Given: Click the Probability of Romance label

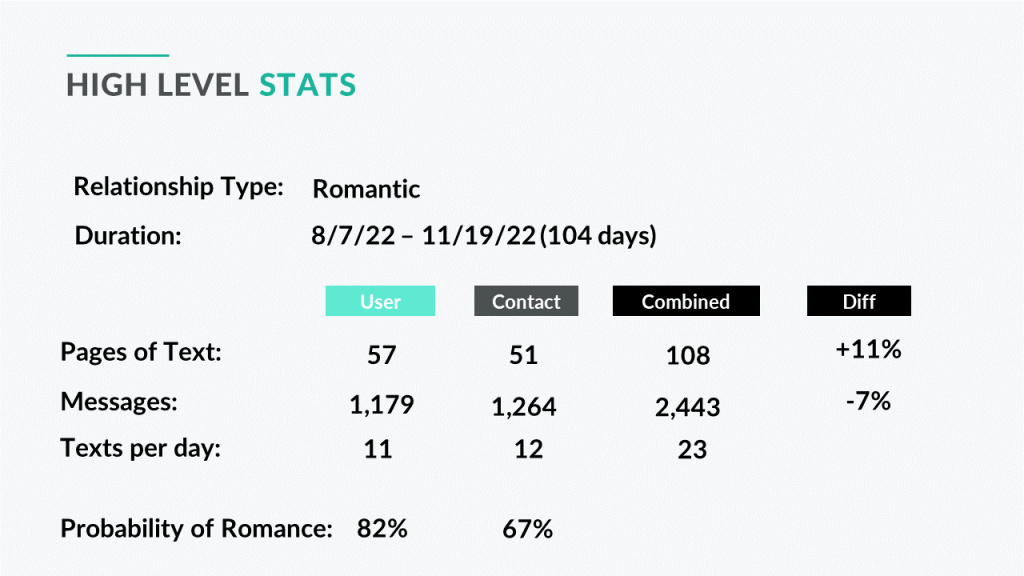Looking at the screenshot, I should [x=197, y=528].
